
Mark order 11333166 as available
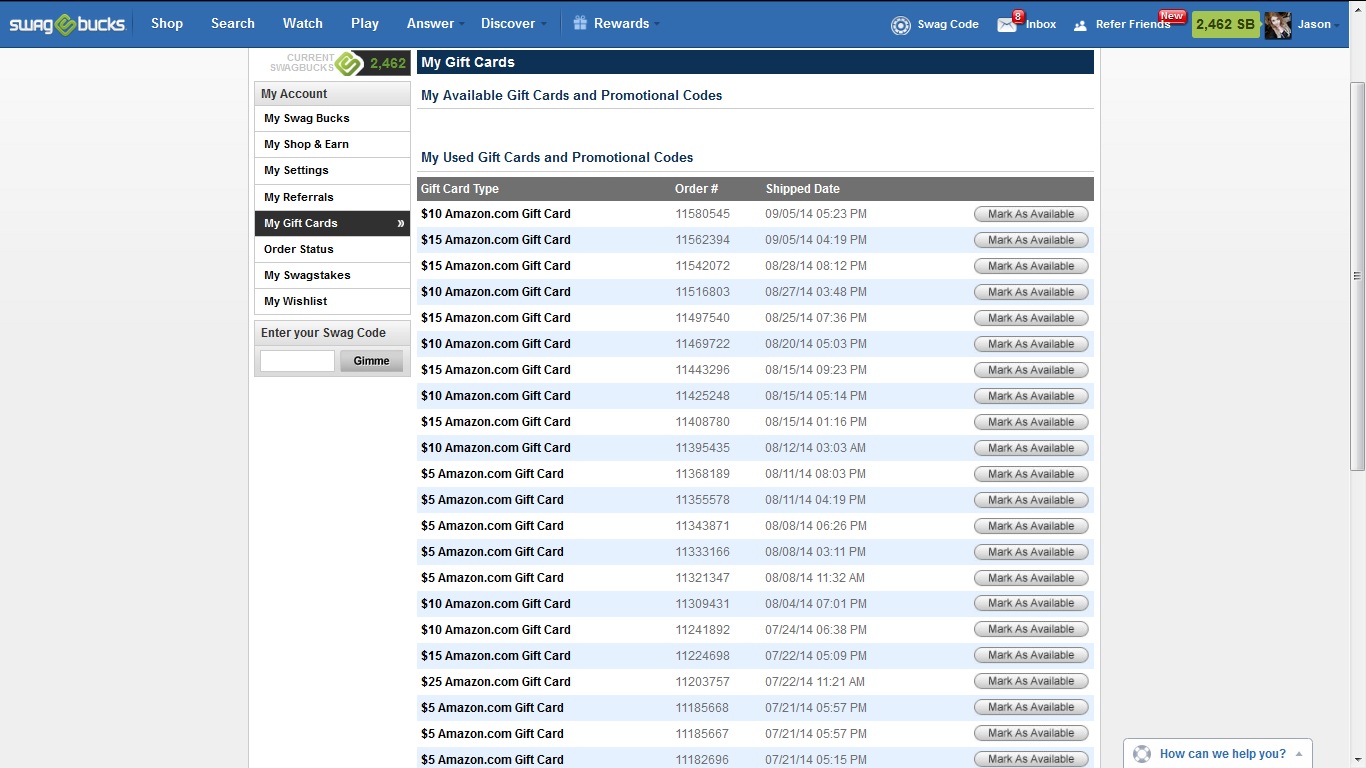coord(1031,552)
